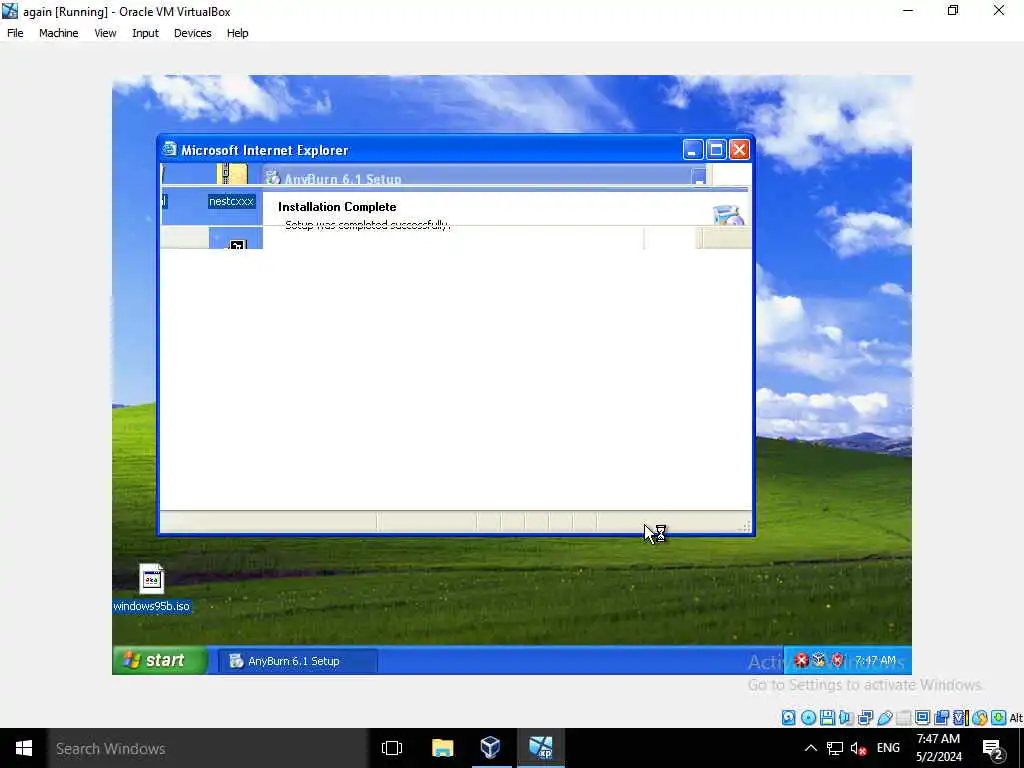Viewport: 1024px width, 768px height.
Task: Click the VirtualBox guest additions tray icon
Action: pos(819,660)
